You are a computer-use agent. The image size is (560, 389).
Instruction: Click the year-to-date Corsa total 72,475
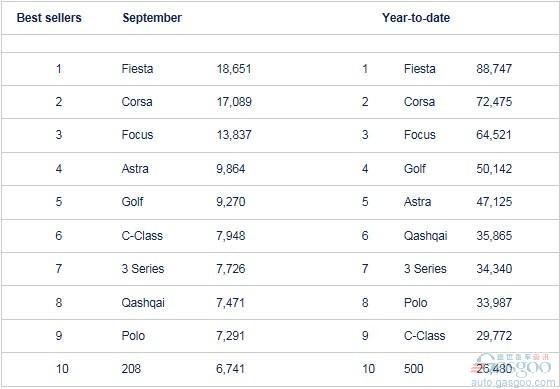(x=494, y=102)
